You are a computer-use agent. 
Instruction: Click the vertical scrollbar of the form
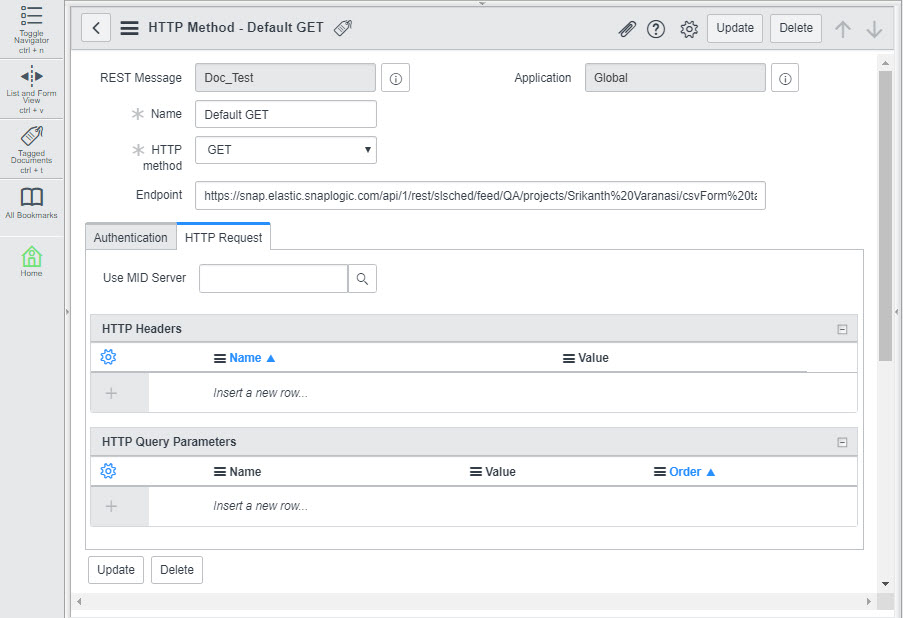(885, 215)
